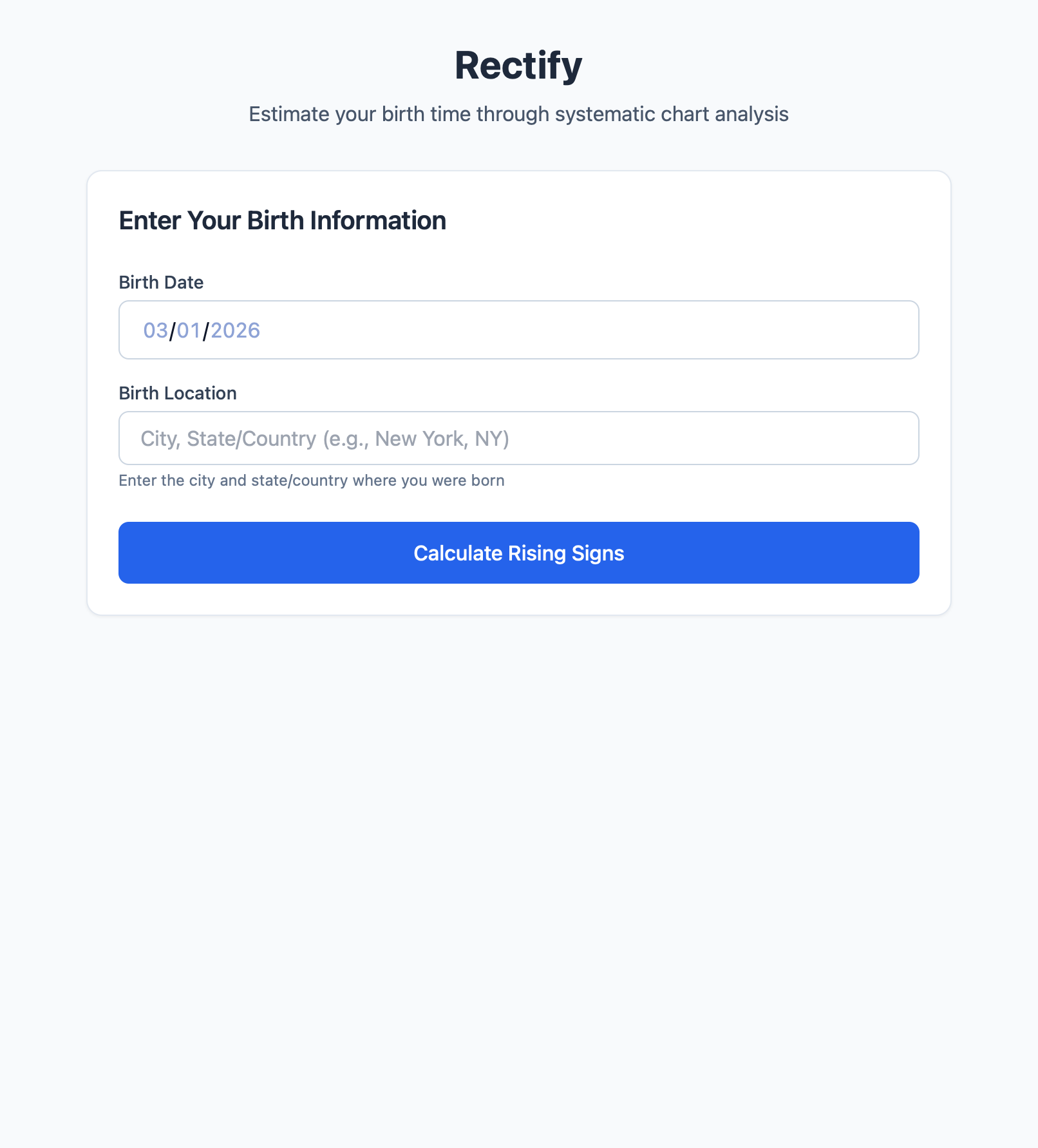
Task: Focus the Birth Location text field
Action: point(518,438)
